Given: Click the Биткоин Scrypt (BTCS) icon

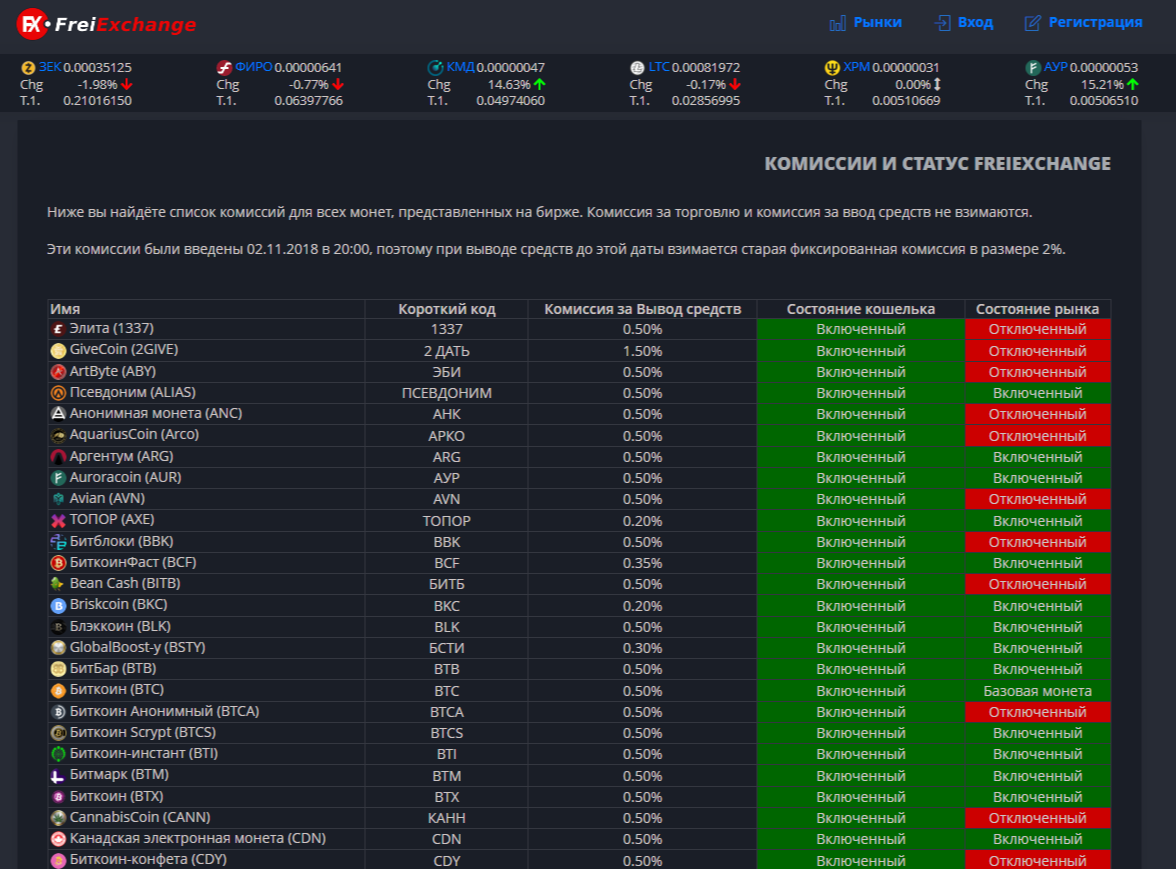Looking at the screenshot, I should coord(58,733).
